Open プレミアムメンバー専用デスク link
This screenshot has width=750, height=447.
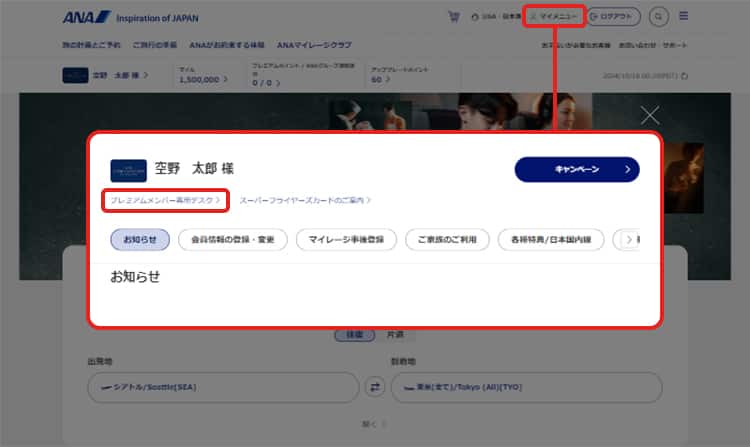click(166, 201)
